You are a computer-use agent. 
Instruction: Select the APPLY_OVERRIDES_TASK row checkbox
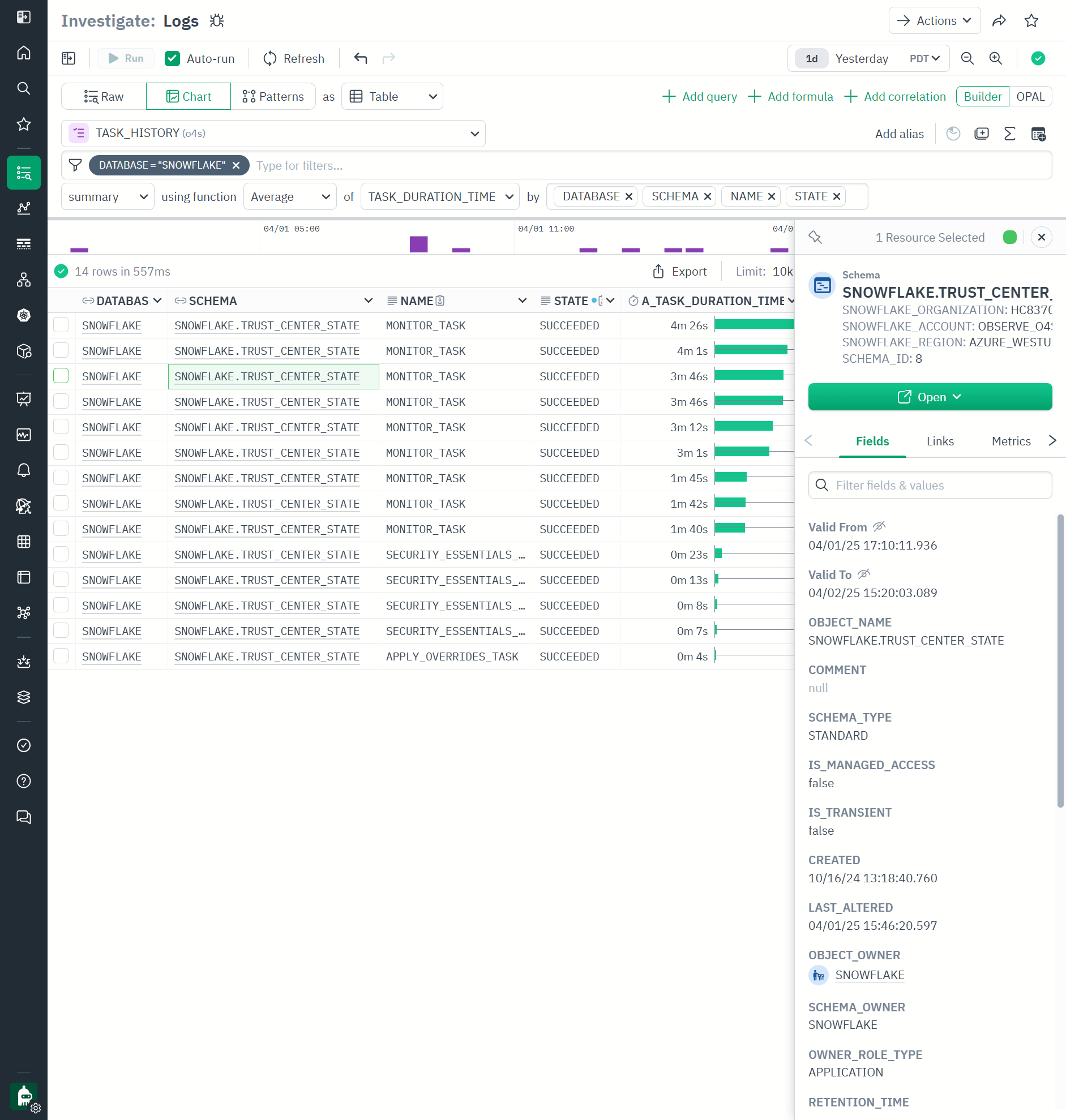tap(61, 656)
